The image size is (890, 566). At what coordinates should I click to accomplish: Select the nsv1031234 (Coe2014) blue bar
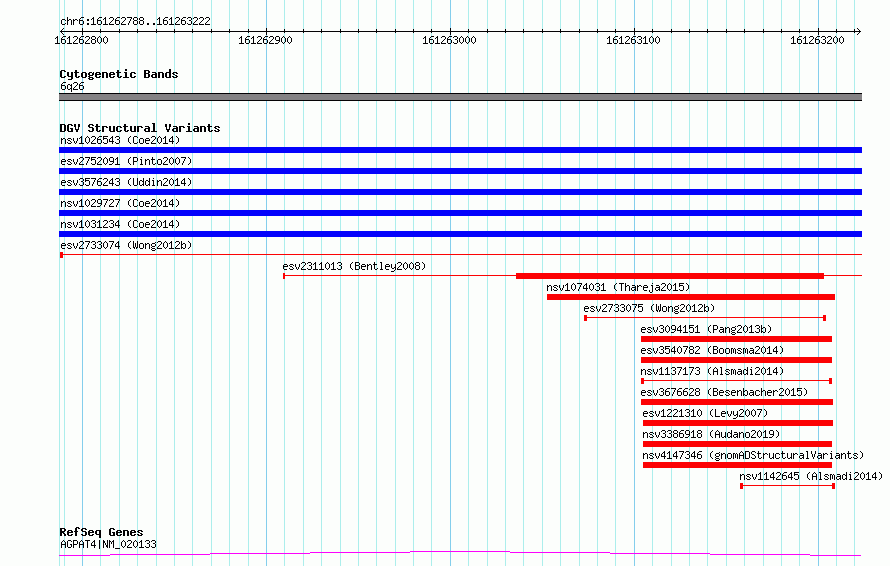click(x=460, y=234)
